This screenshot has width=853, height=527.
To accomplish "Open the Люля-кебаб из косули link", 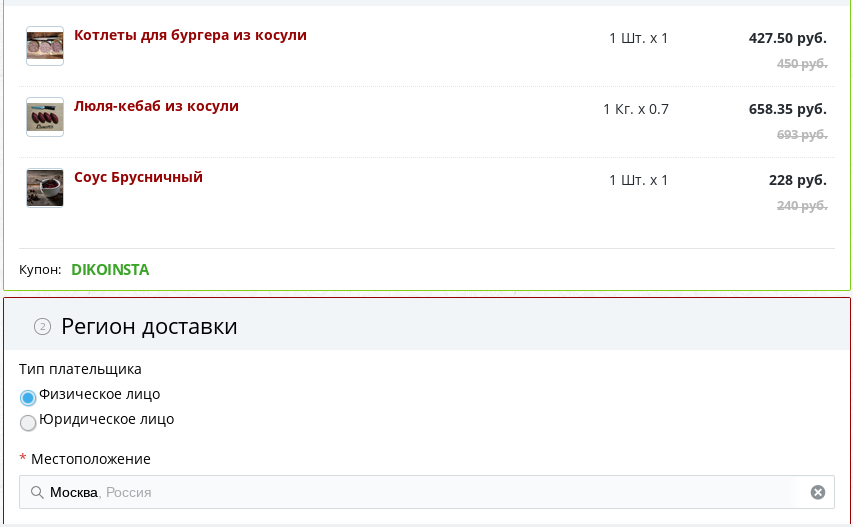I will click(x=156, y=106).
